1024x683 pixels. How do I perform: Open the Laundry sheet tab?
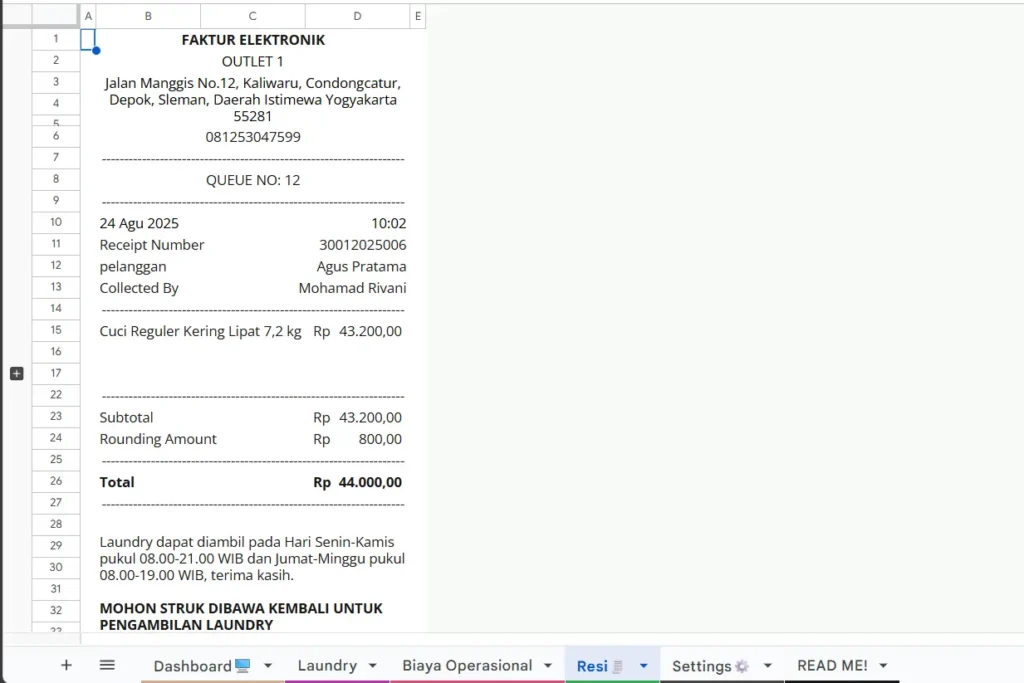pyautogui.click(x=327, y=666)
